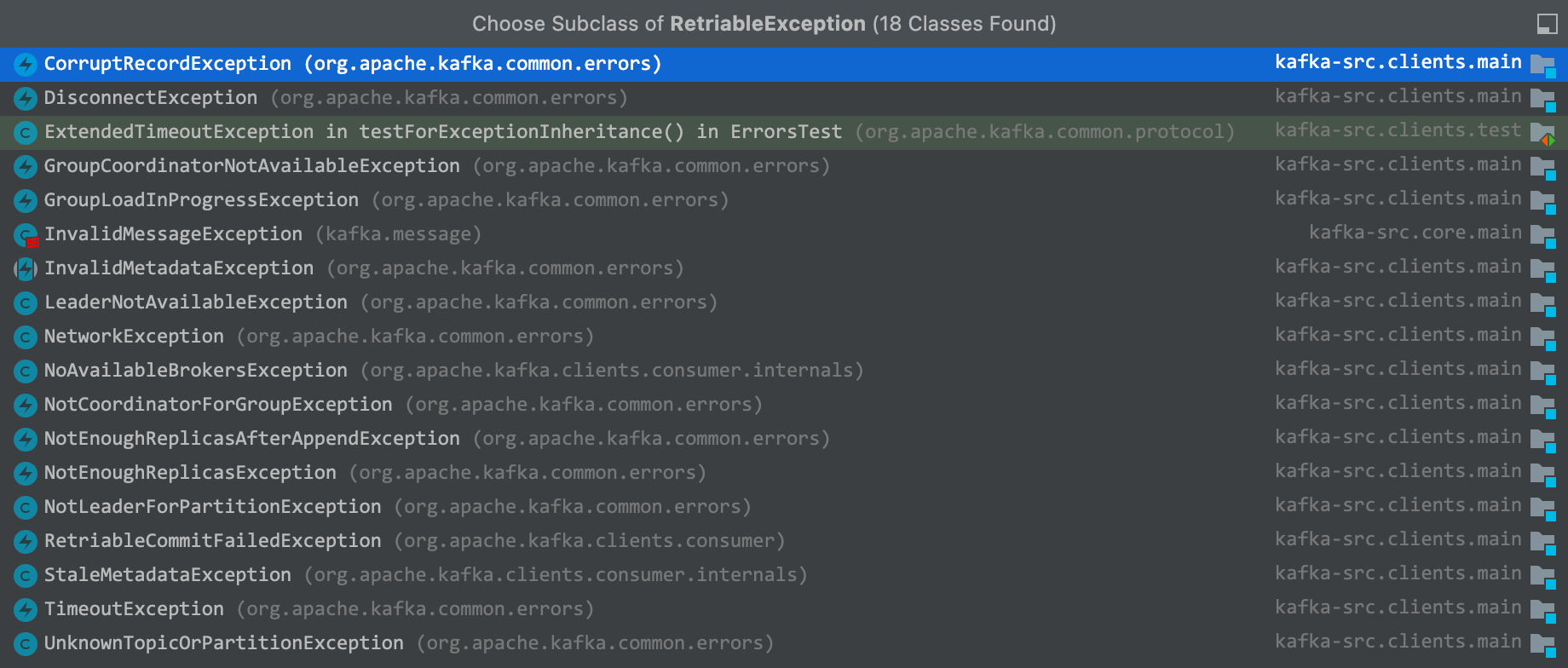Select NotEnoughReplicasAfterAppendException entry
The height and width of the screenshot is (668, 1568).
[x=784, y=439]
